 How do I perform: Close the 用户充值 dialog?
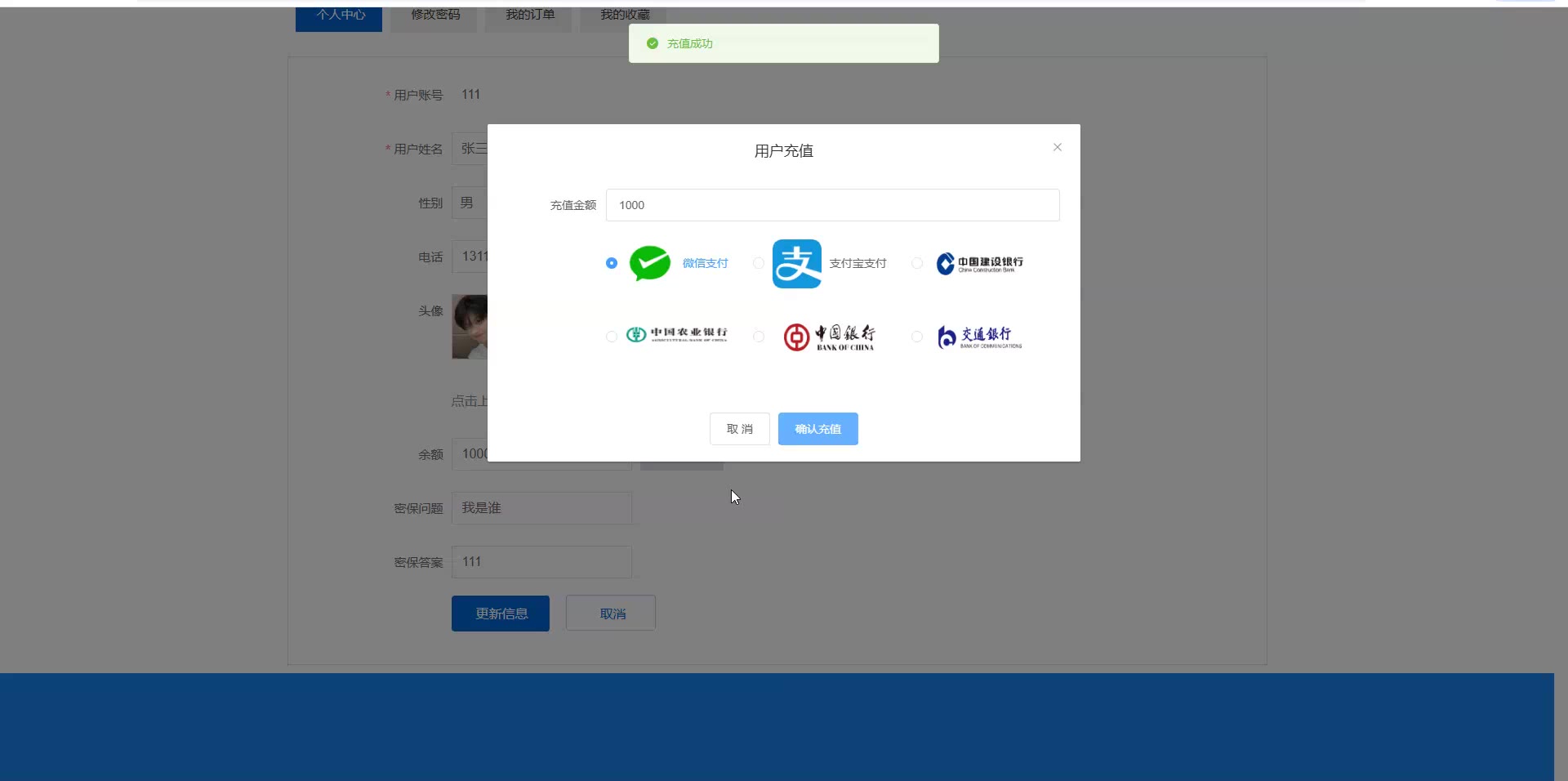coord(1058,147)
